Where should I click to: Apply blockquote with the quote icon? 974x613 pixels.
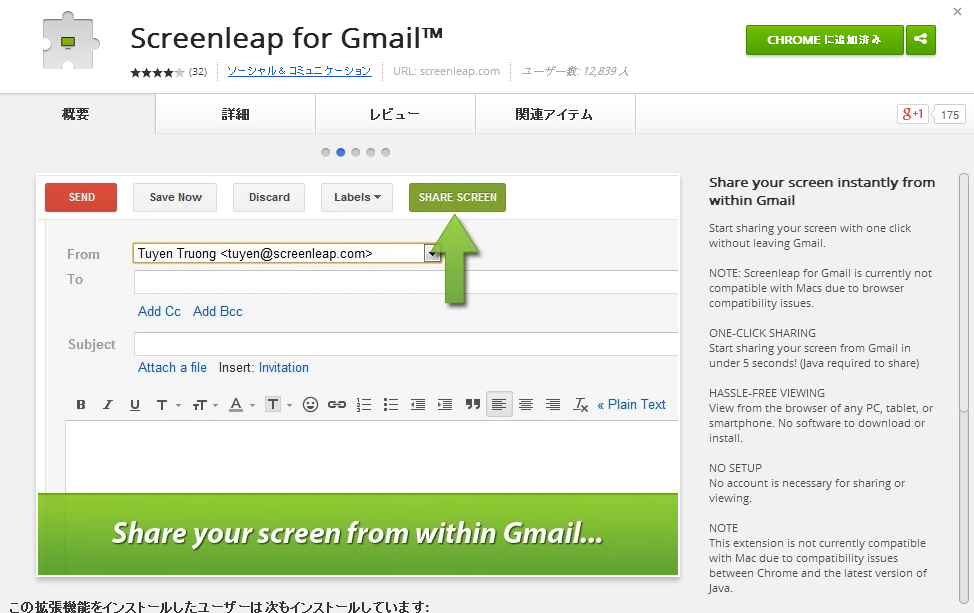coord(473,405)
